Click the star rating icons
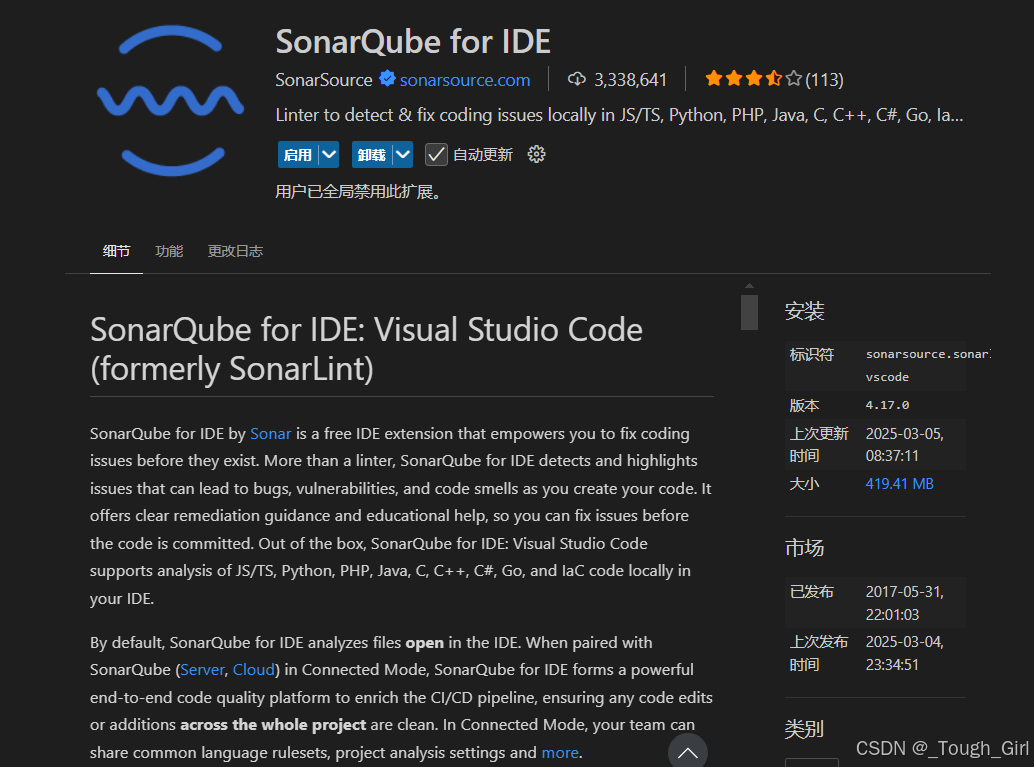1034x767 pixels. tap(753, 79)
